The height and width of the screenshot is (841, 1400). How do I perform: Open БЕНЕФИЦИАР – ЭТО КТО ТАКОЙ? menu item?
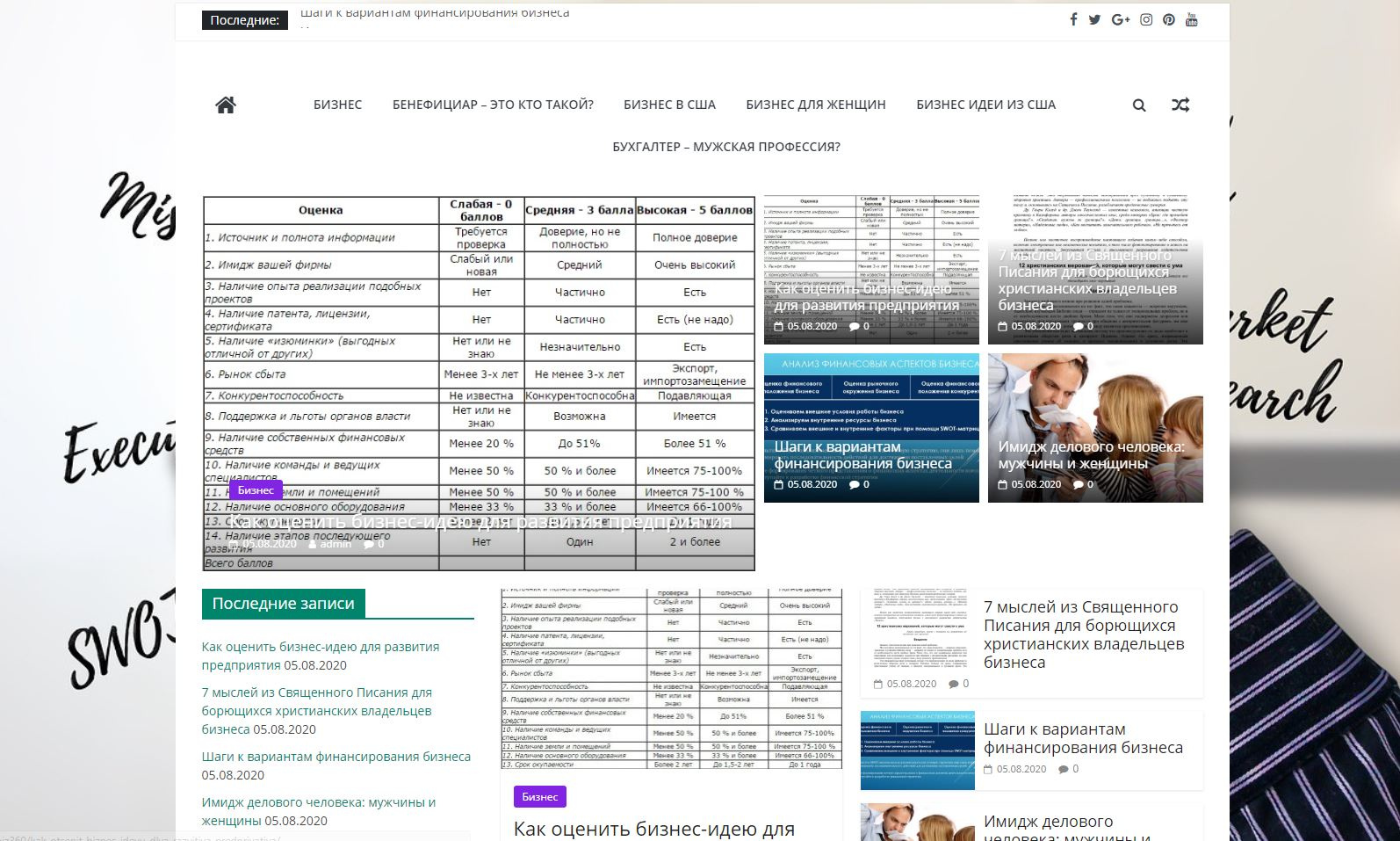point(493,105)
